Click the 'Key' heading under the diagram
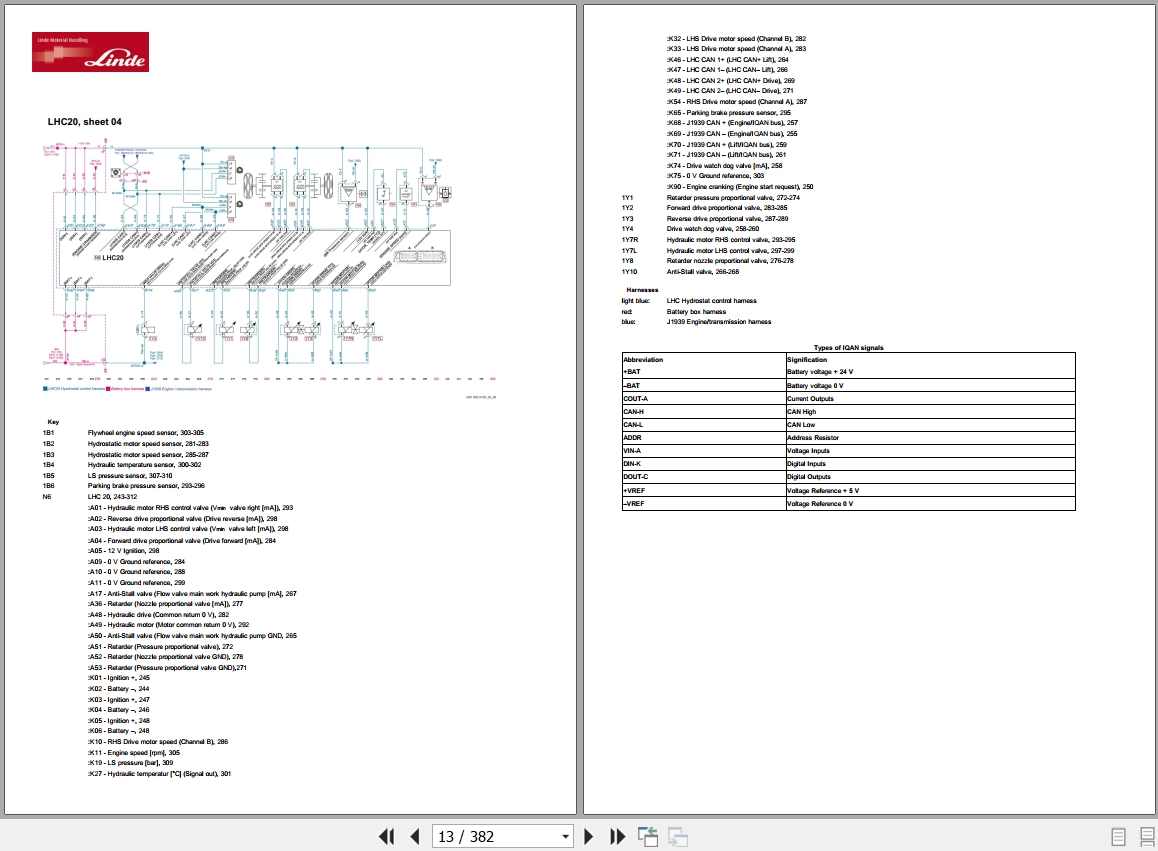 coord(53,422)
